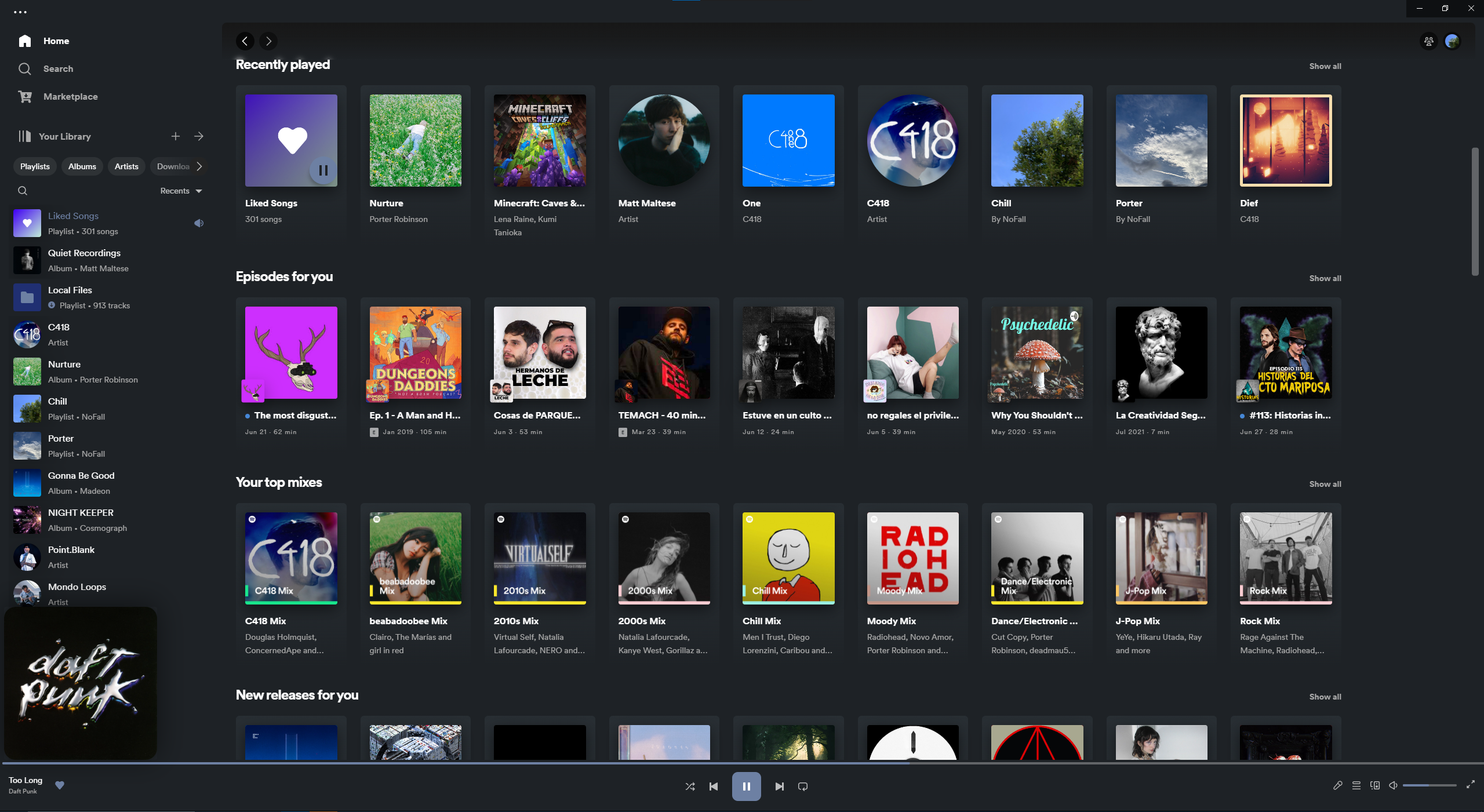The width and height of the screenshot is (1484, 812).
Task: Open the friend activity icon
Action: click(x=1428, y=41)
